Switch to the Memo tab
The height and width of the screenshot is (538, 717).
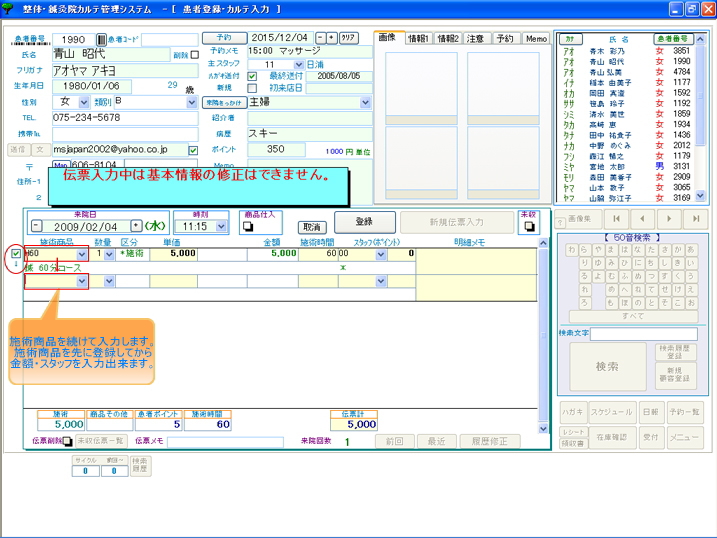[x=536, y=39]
